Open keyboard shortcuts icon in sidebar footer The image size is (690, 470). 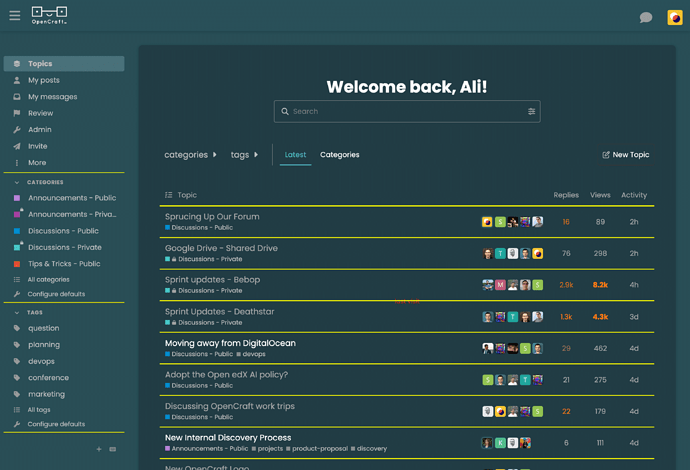pyautogui.click(x=113, y=449)
